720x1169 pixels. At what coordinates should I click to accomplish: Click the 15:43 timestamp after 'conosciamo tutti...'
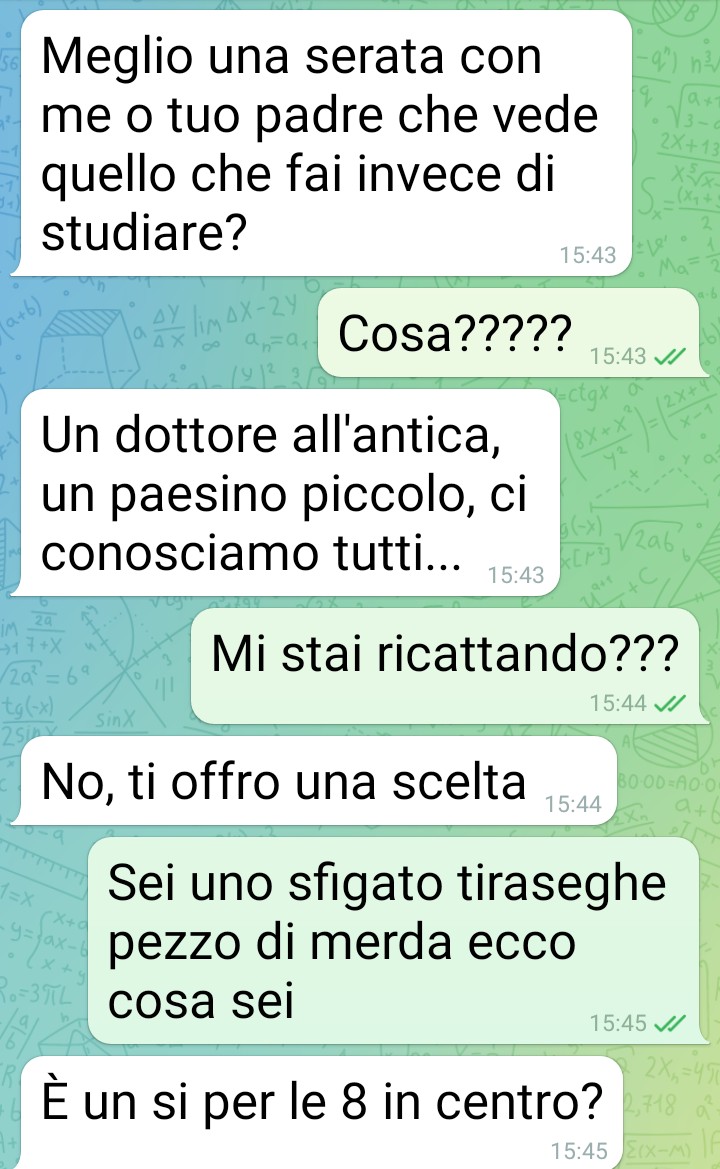pos(516,576)
